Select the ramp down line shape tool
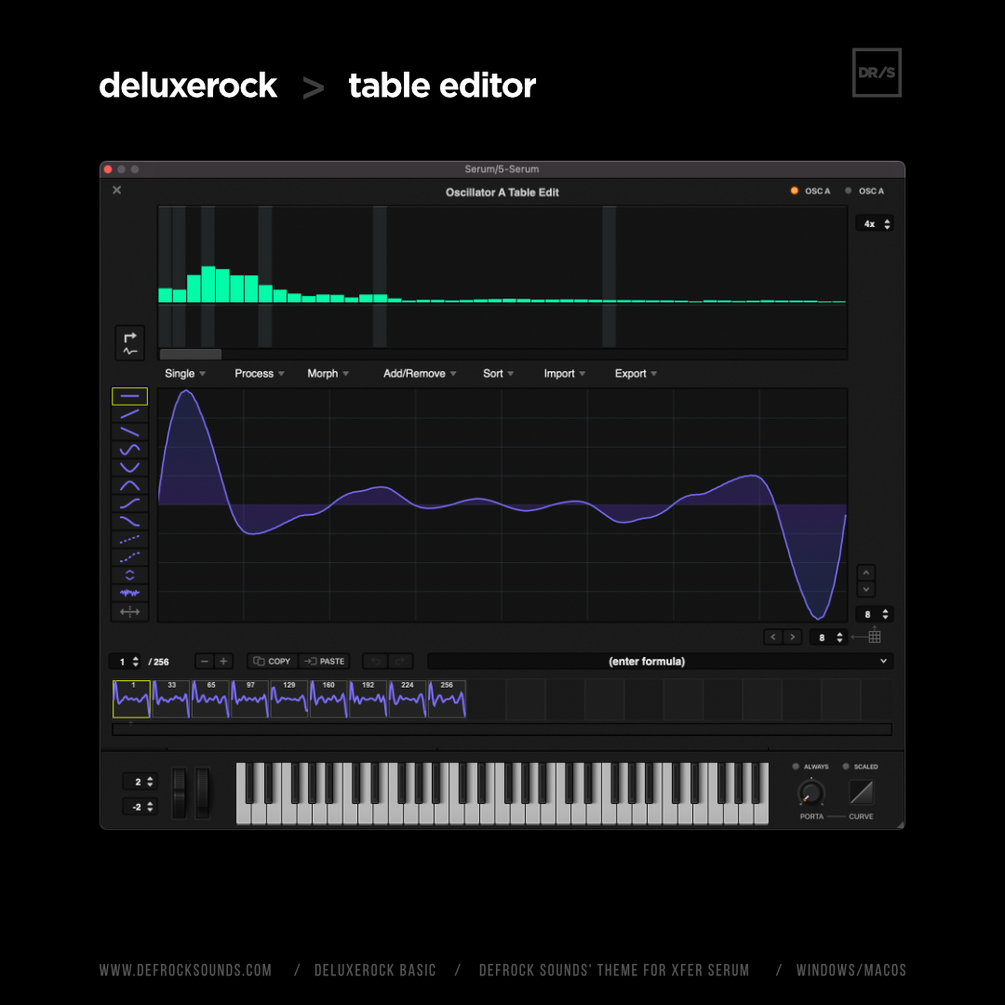The image size is (1005, 1005). coord(129,432)
